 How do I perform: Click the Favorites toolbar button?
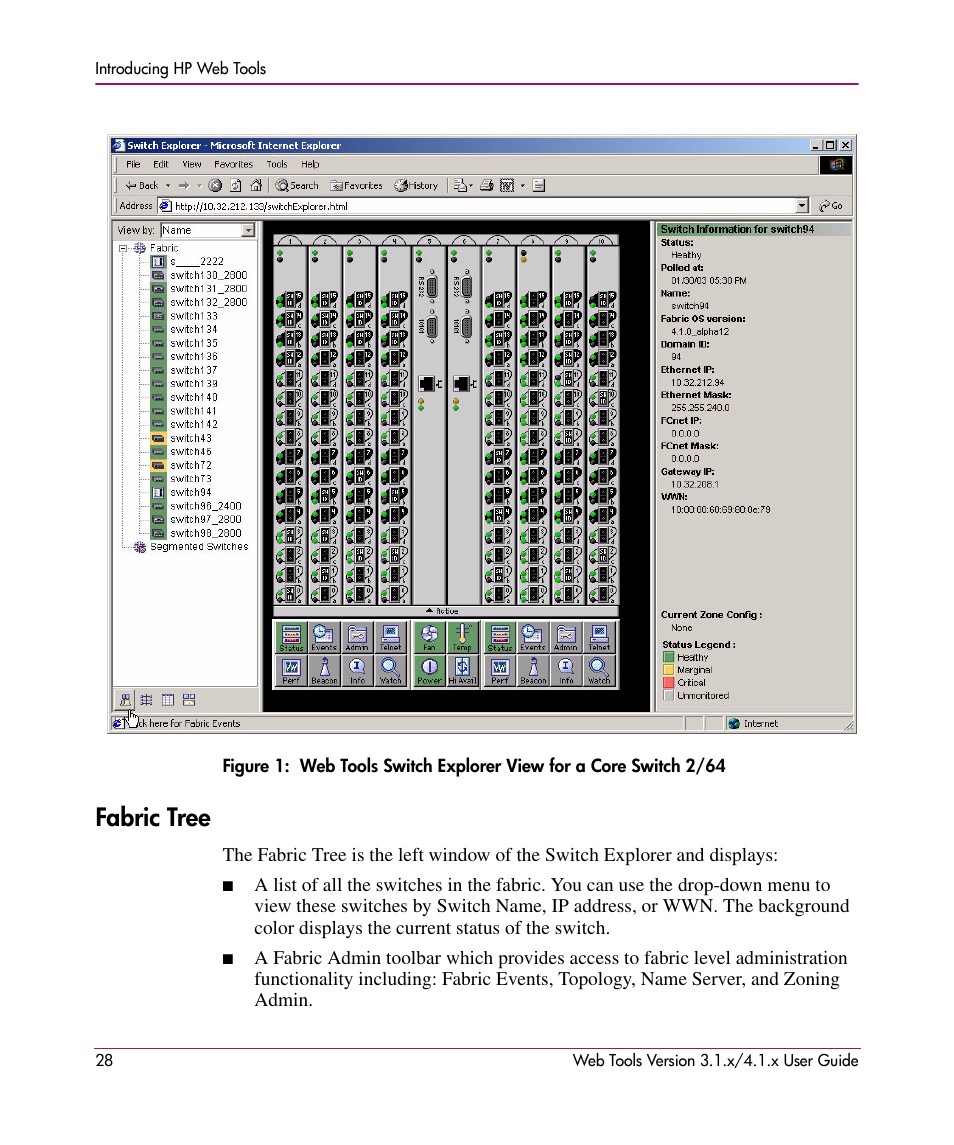pos(356,185)
